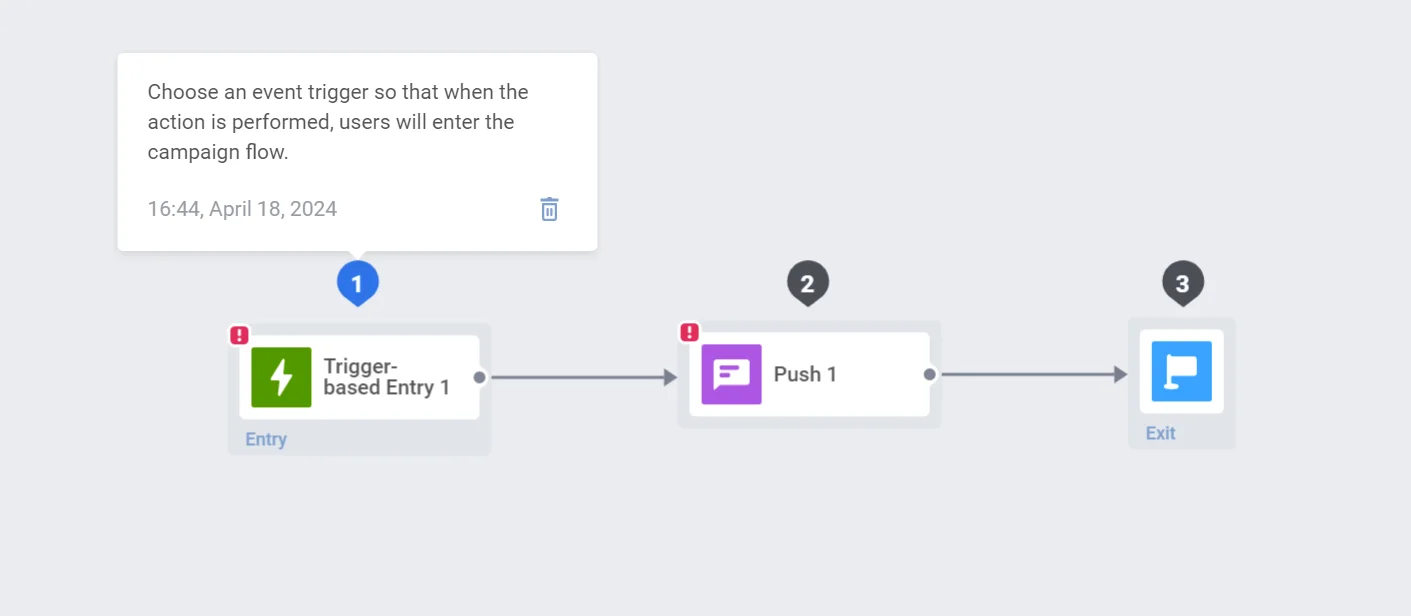1411x616 pixels.
Task: Click the comment card pointer tail
Action: [x=357, y=252]
